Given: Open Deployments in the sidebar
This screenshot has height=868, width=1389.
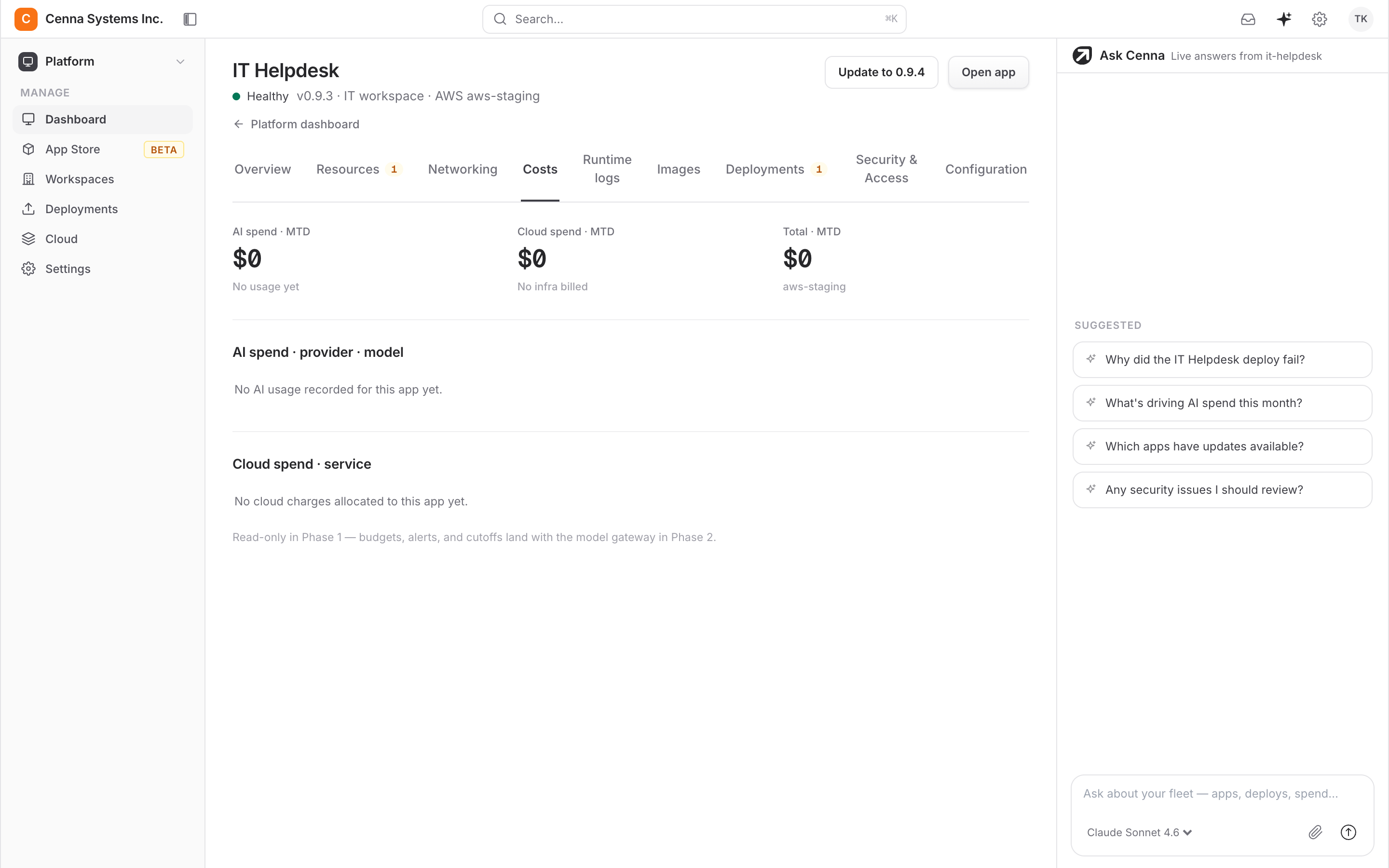Looking at the screenshot, I should coord(103,209).
